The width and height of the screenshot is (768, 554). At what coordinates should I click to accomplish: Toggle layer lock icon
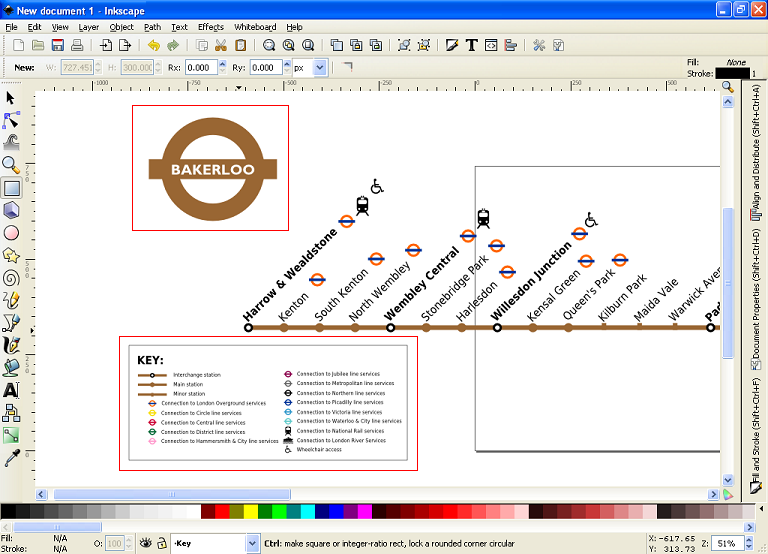pyautogui.click(x=162, y=543)
